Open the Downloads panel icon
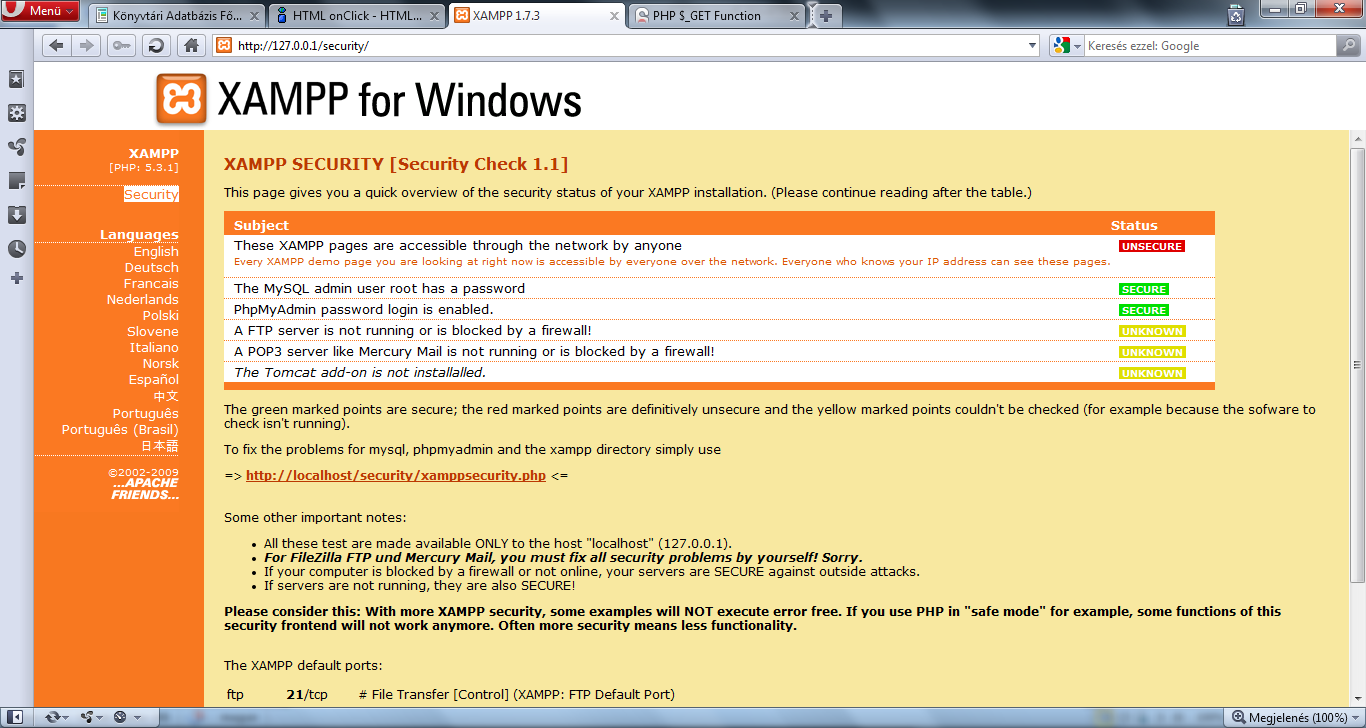Image resolution: width=1366 pixels, height=728 pixels. click(x=16, y=215)
